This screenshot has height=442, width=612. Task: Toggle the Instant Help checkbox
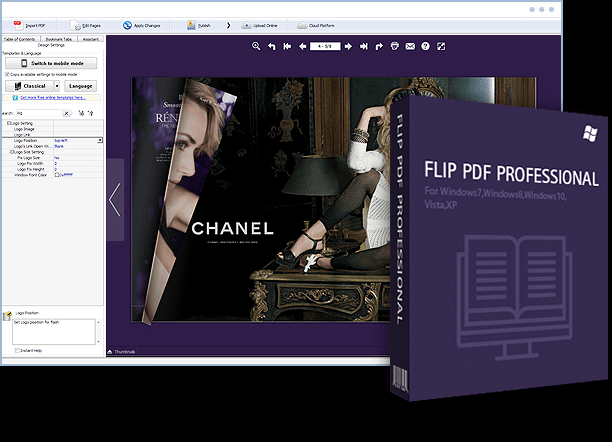17,351
